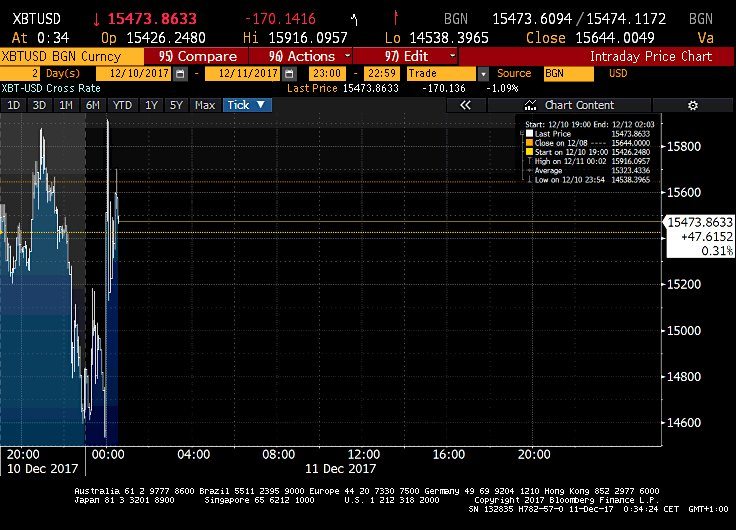Click the -1.09% change value

pyautogui.click(x=502, y=88)
